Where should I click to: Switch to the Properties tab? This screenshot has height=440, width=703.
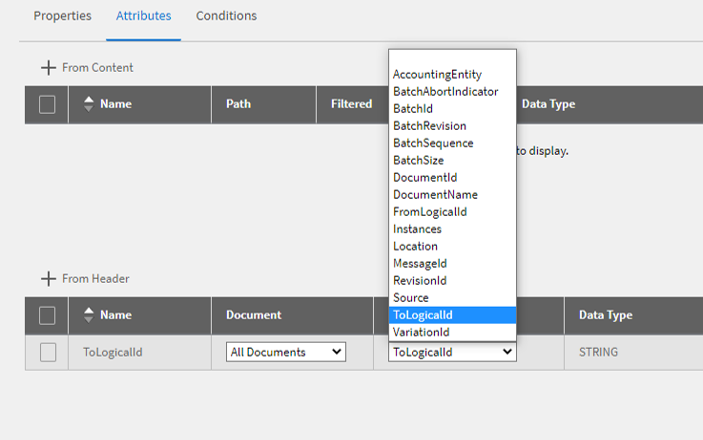point(62,16)
